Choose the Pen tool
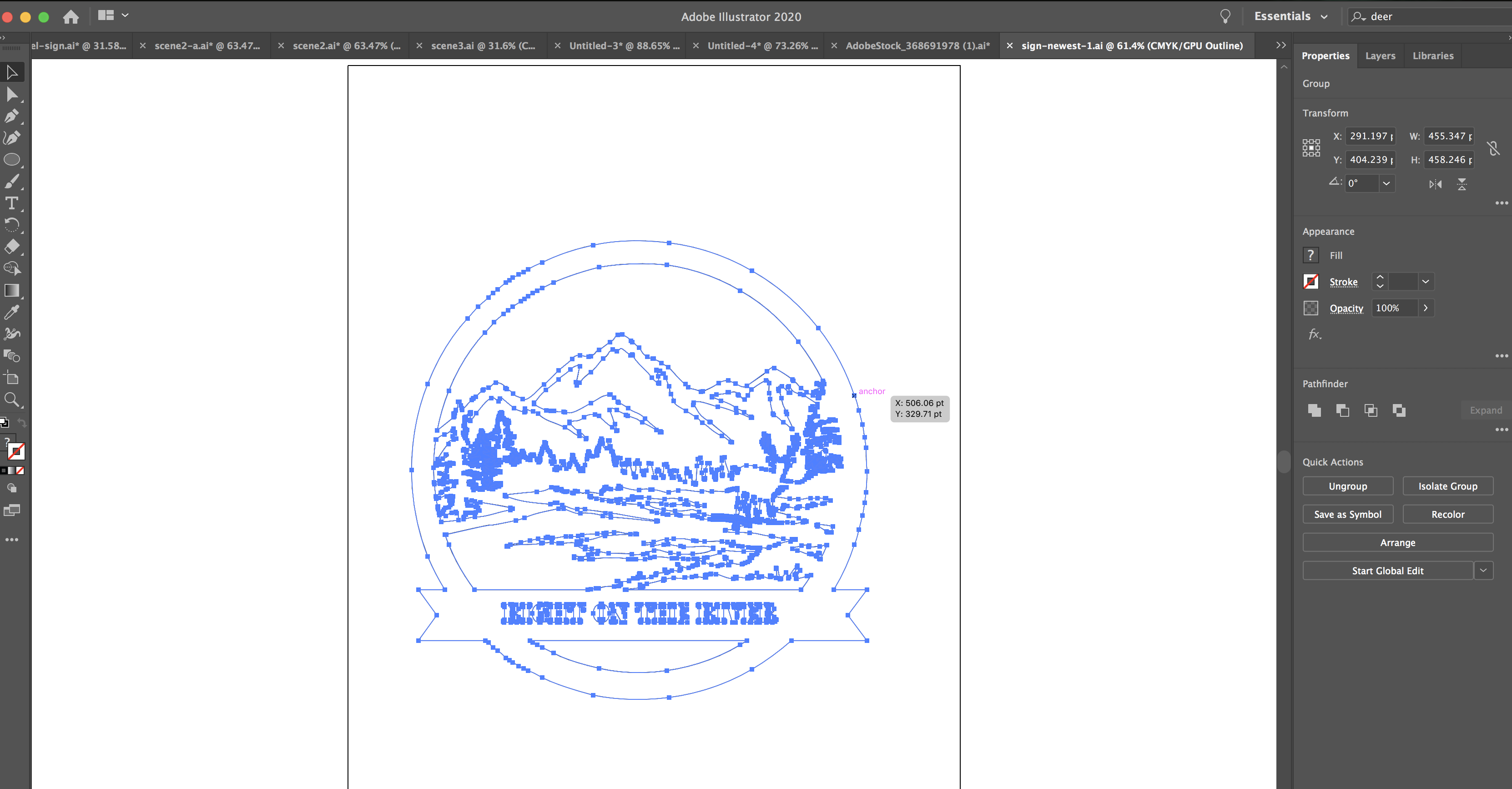 [12, 116]
